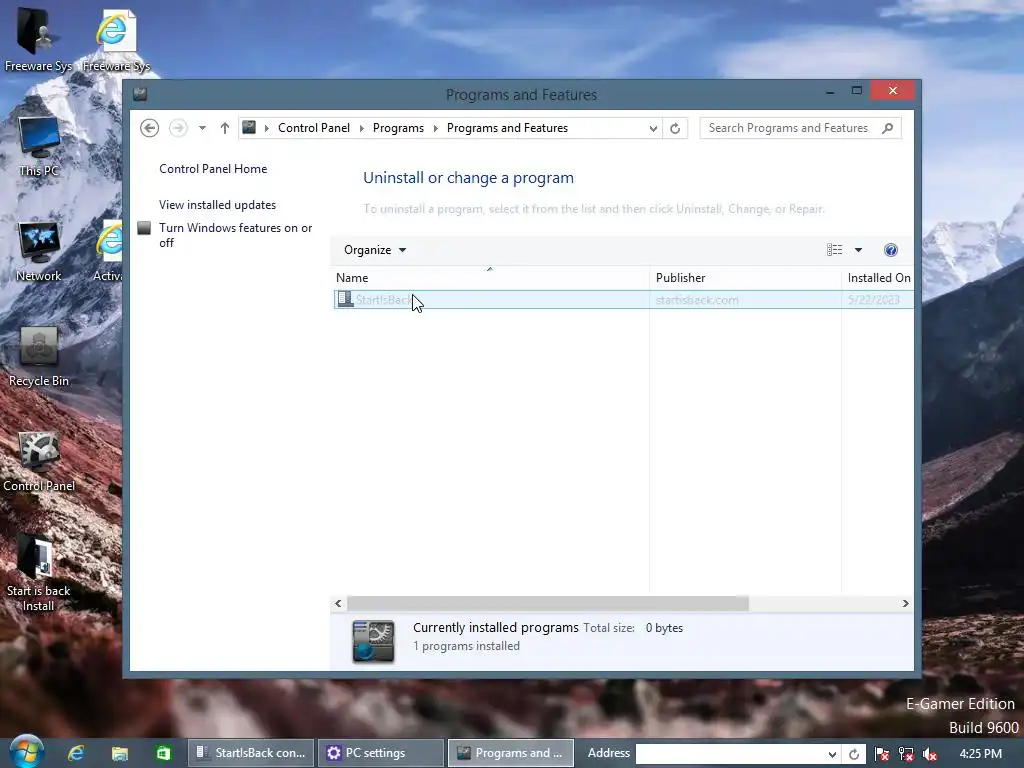Image resolution: width=1024 pixels, height=768 pixels.
Task: Click the taskbar Address input box
Action: (730, 754)
